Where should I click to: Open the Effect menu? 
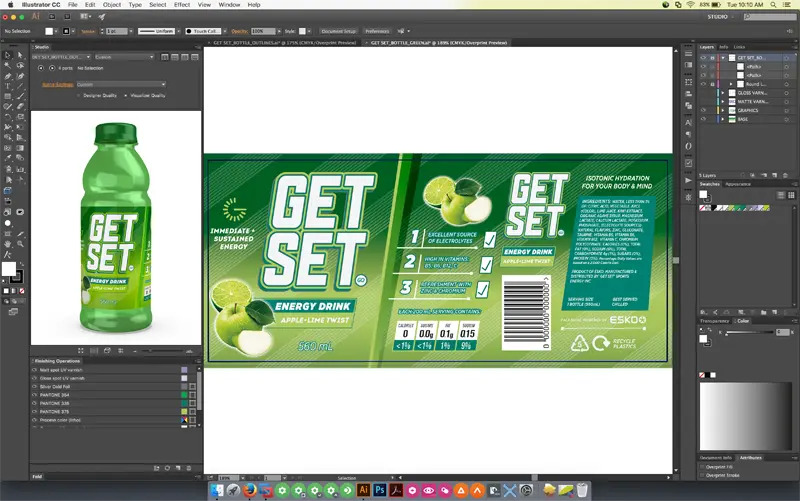tap(182, 5)
